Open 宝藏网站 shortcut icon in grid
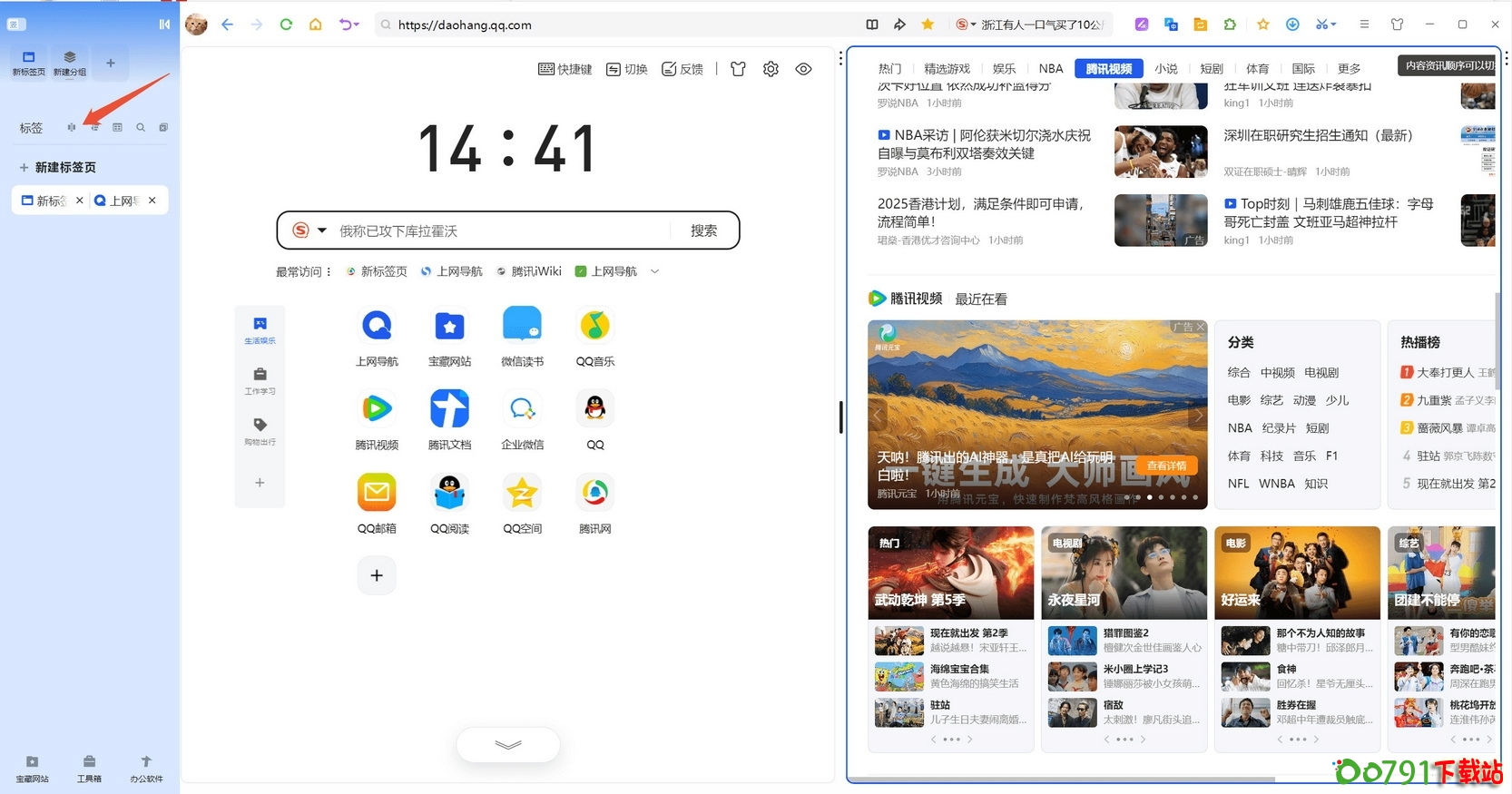1512x794 pixels. [x=449, y=326]
